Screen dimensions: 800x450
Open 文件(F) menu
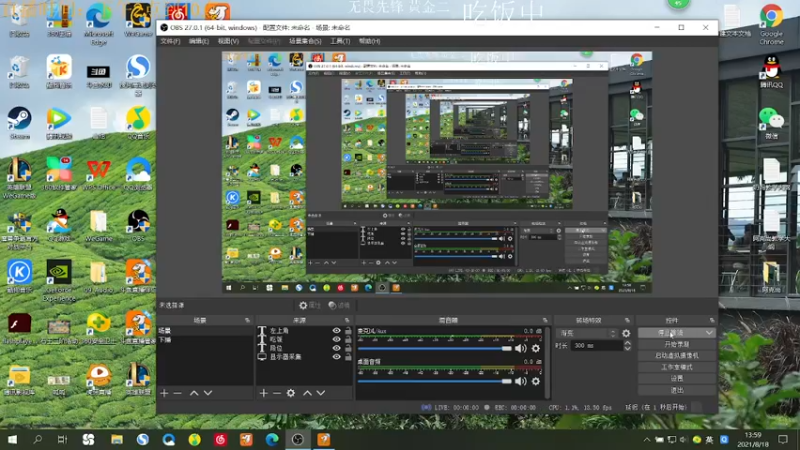pyautogui.click(x=170, y=41)
